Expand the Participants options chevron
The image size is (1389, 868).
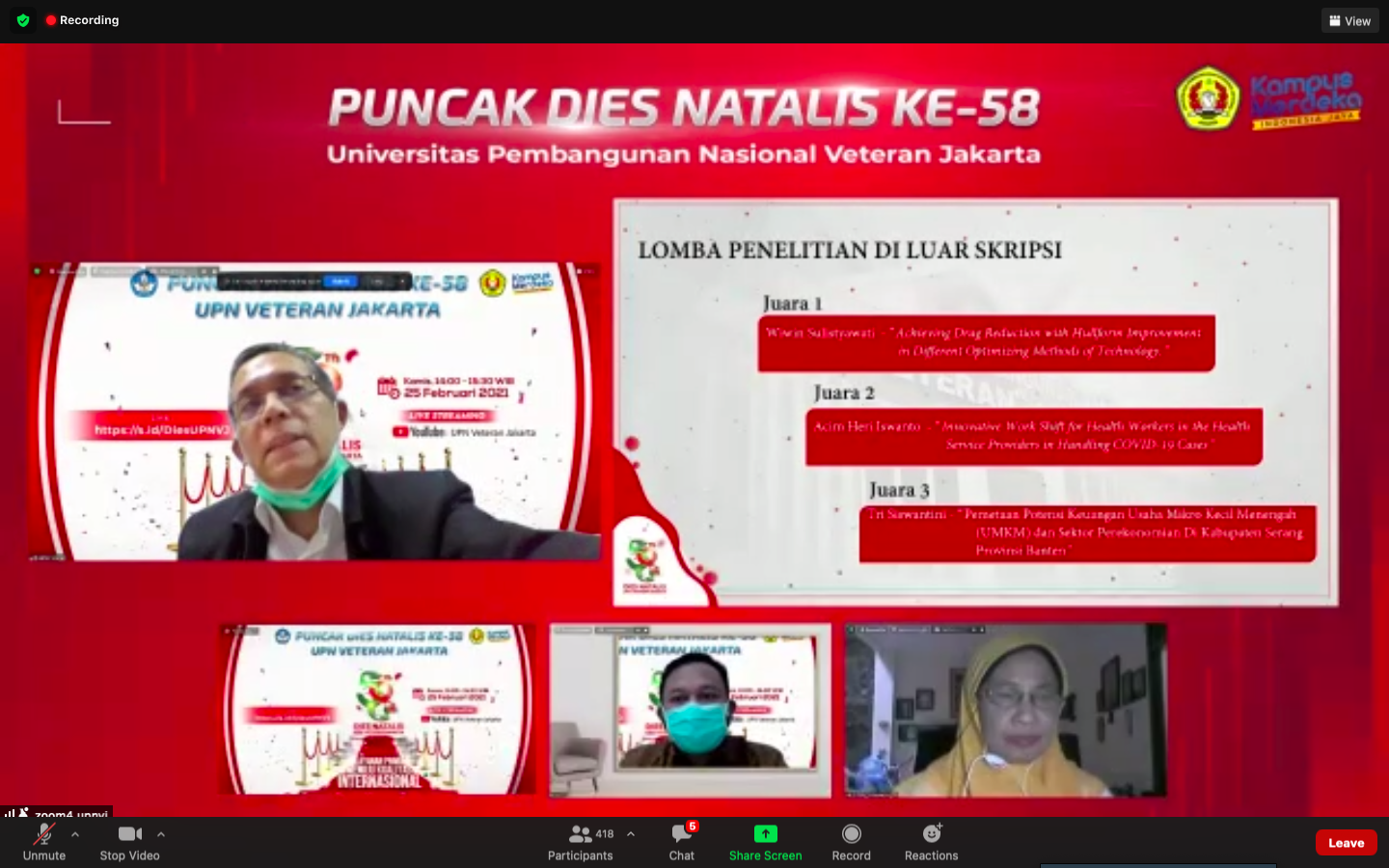pos(631,834)
